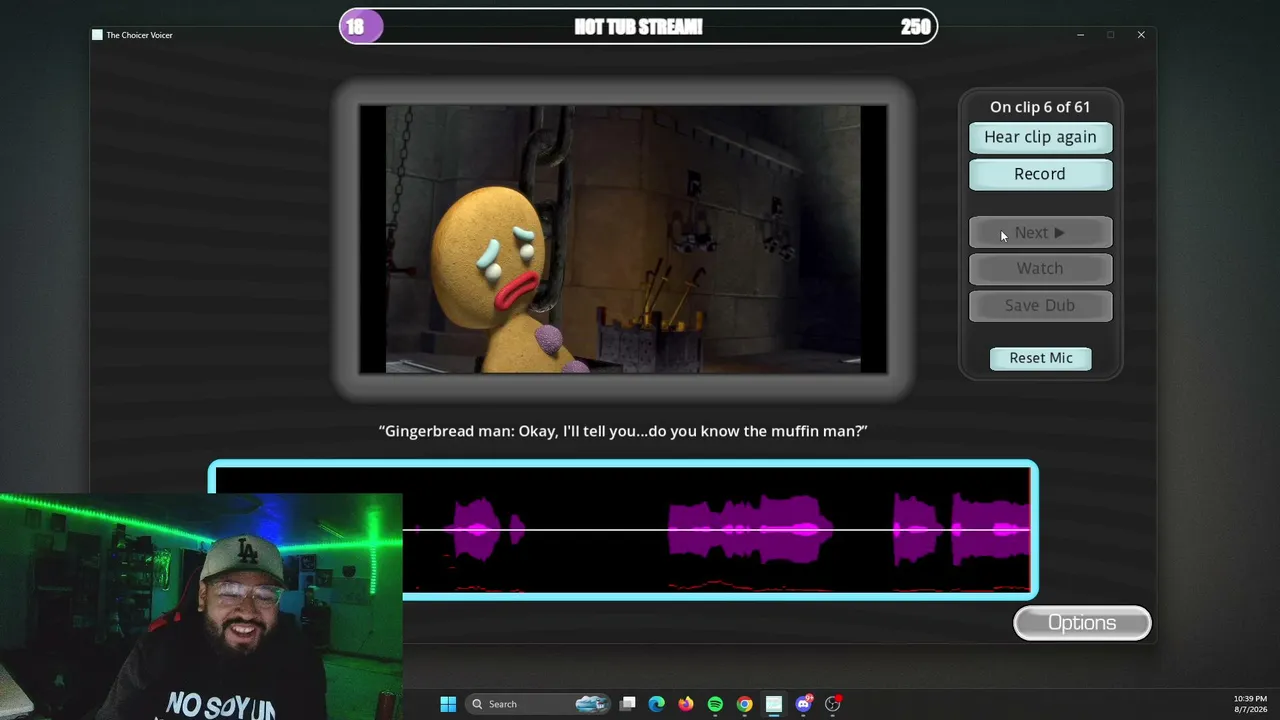Open Discord from the taskbar
This screenshot has width=1280, height=720.
point(803,704)
